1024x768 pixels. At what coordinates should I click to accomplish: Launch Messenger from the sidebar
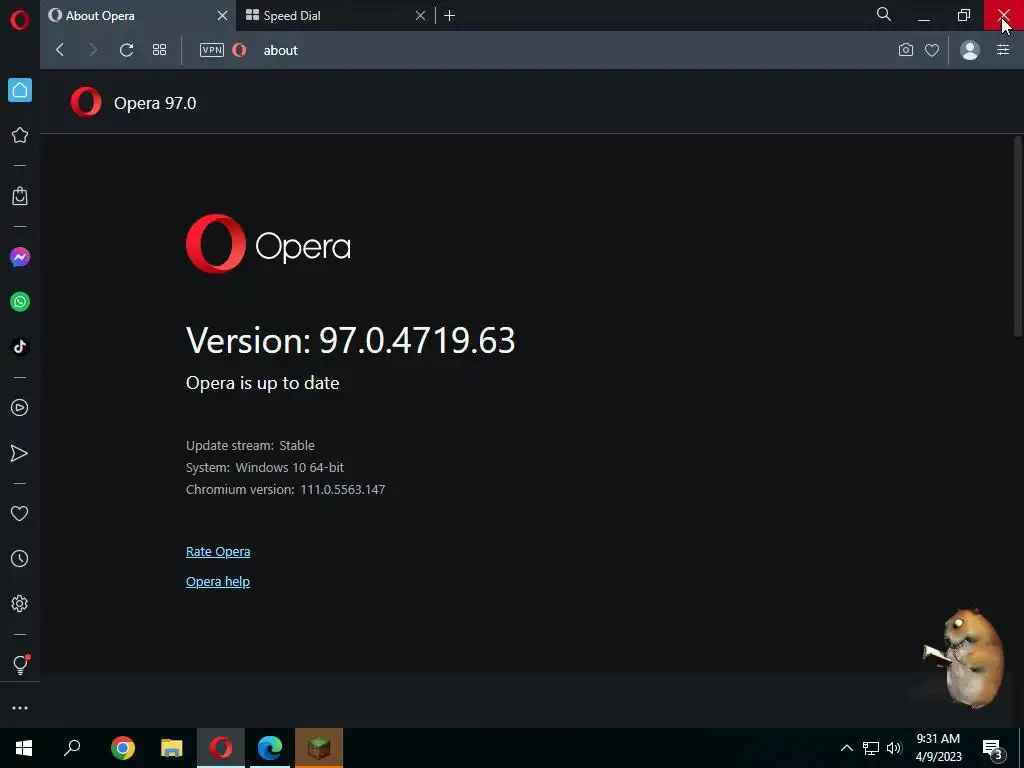[x=20, y=257]
